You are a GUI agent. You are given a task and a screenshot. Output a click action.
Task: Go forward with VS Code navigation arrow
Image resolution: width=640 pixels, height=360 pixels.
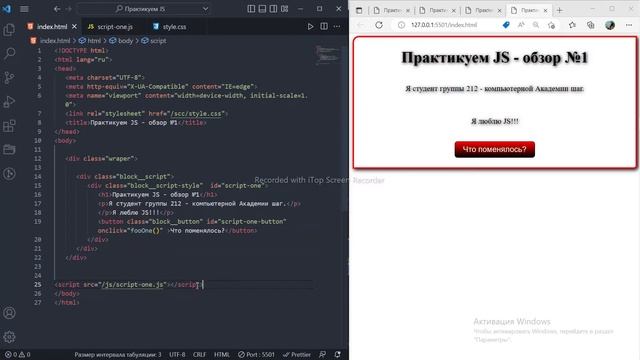click(x=68, y=9)
